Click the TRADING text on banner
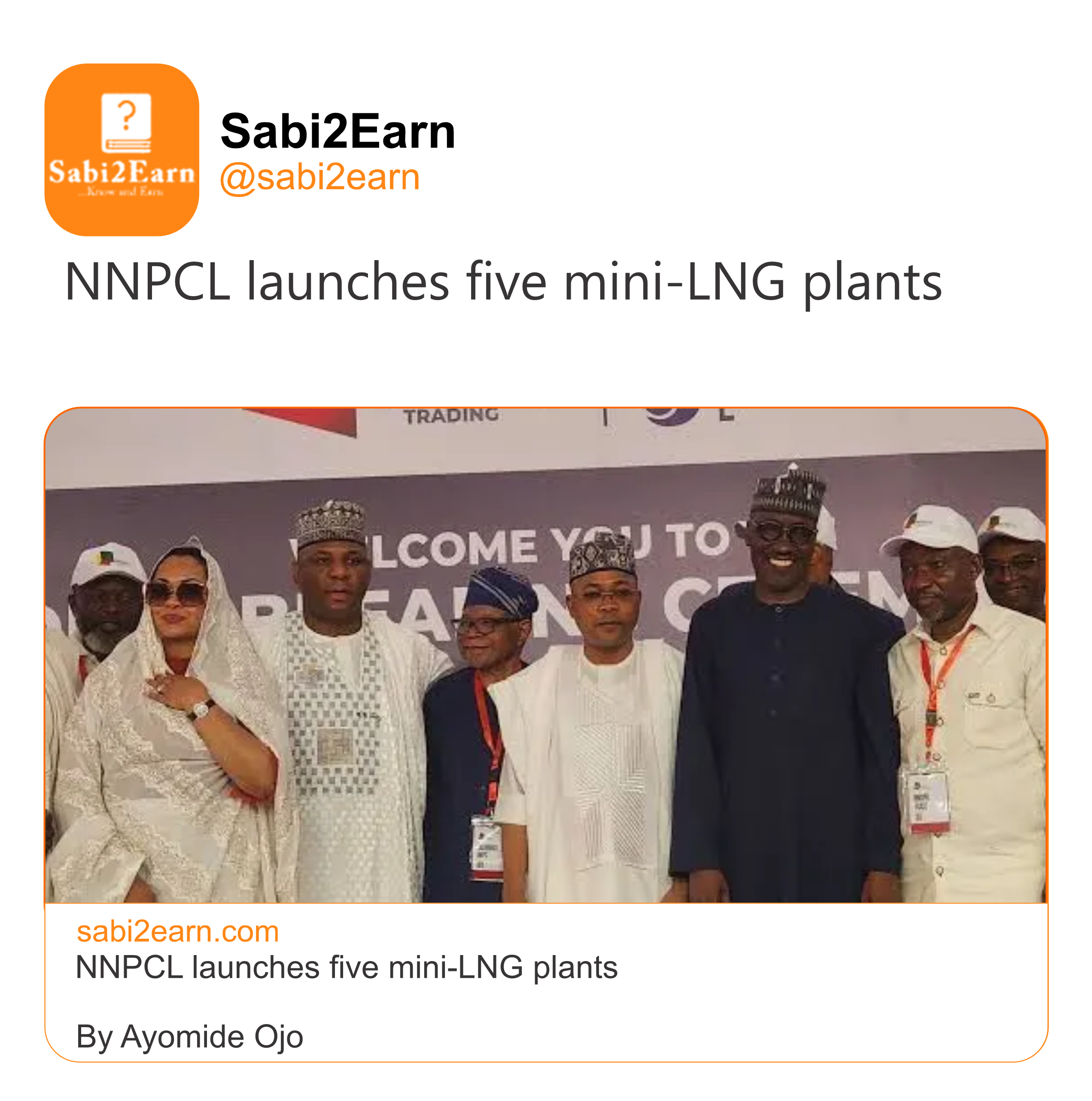The image size is (1092, 1101). pos(451,416)
